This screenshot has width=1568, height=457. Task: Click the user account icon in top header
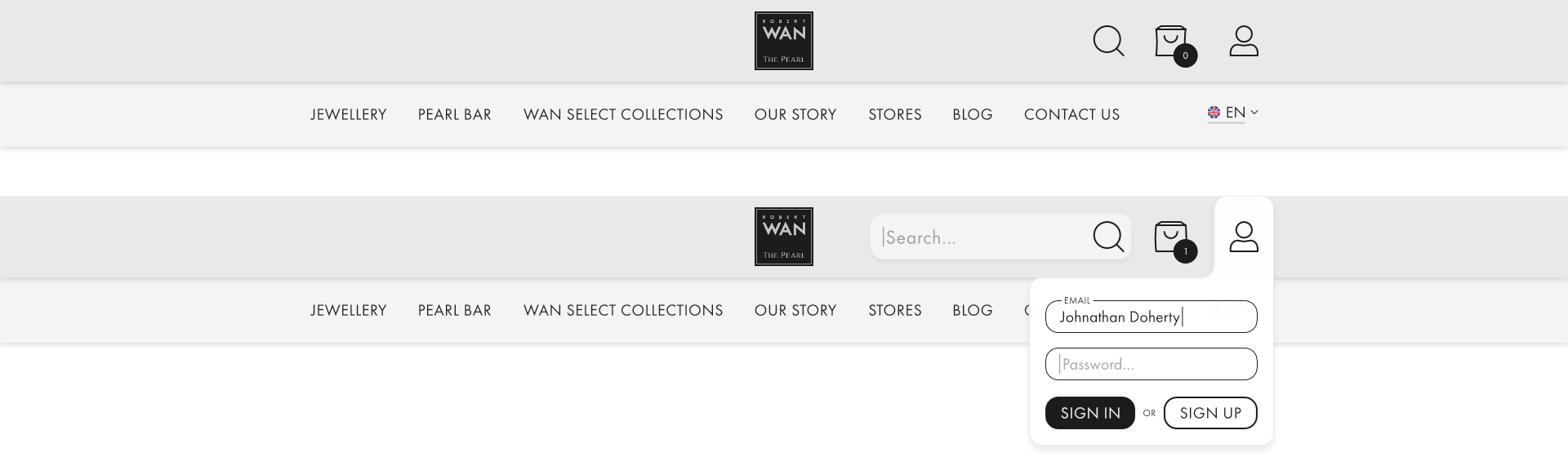1244,41
